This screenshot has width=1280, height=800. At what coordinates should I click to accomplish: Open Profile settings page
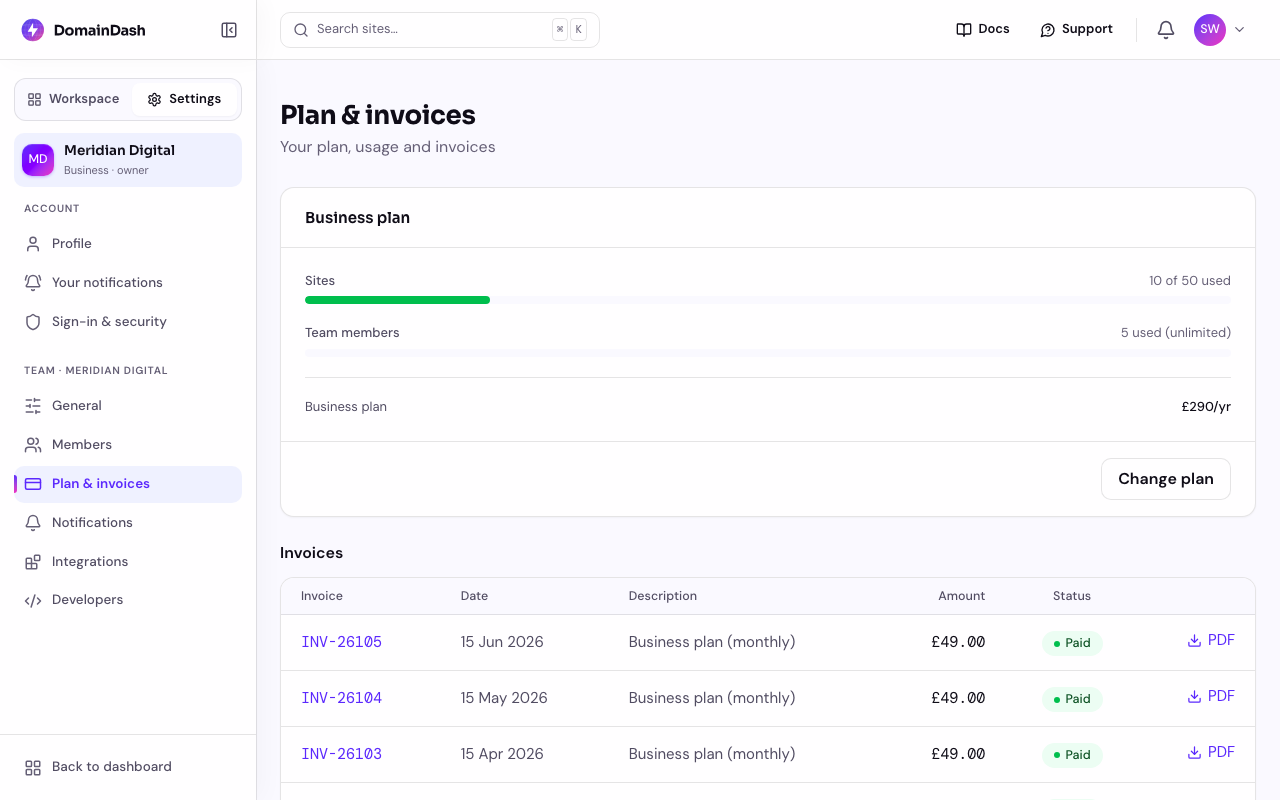pyautogui.click(x=128, y=244)
